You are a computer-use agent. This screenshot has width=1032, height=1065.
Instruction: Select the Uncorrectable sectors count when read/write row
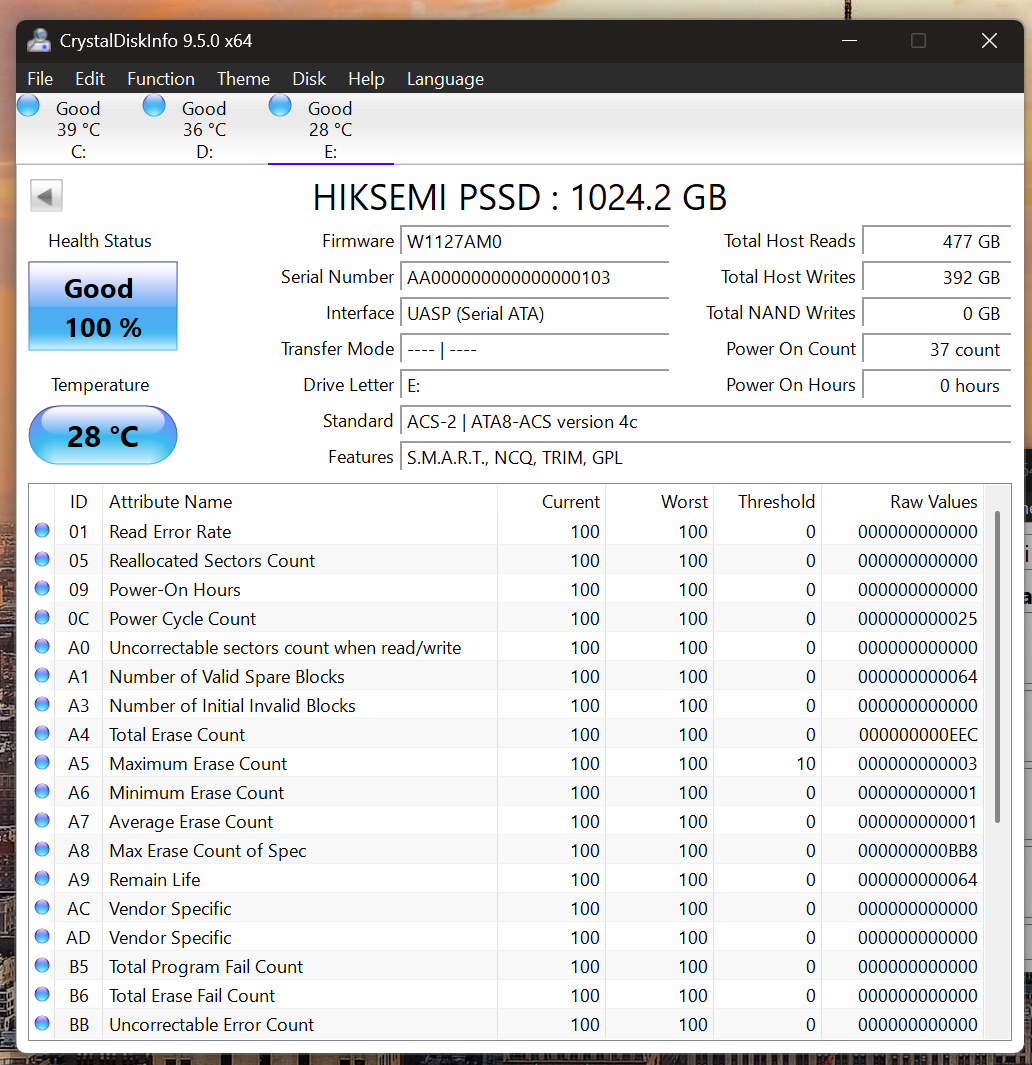tap(506, 648)
